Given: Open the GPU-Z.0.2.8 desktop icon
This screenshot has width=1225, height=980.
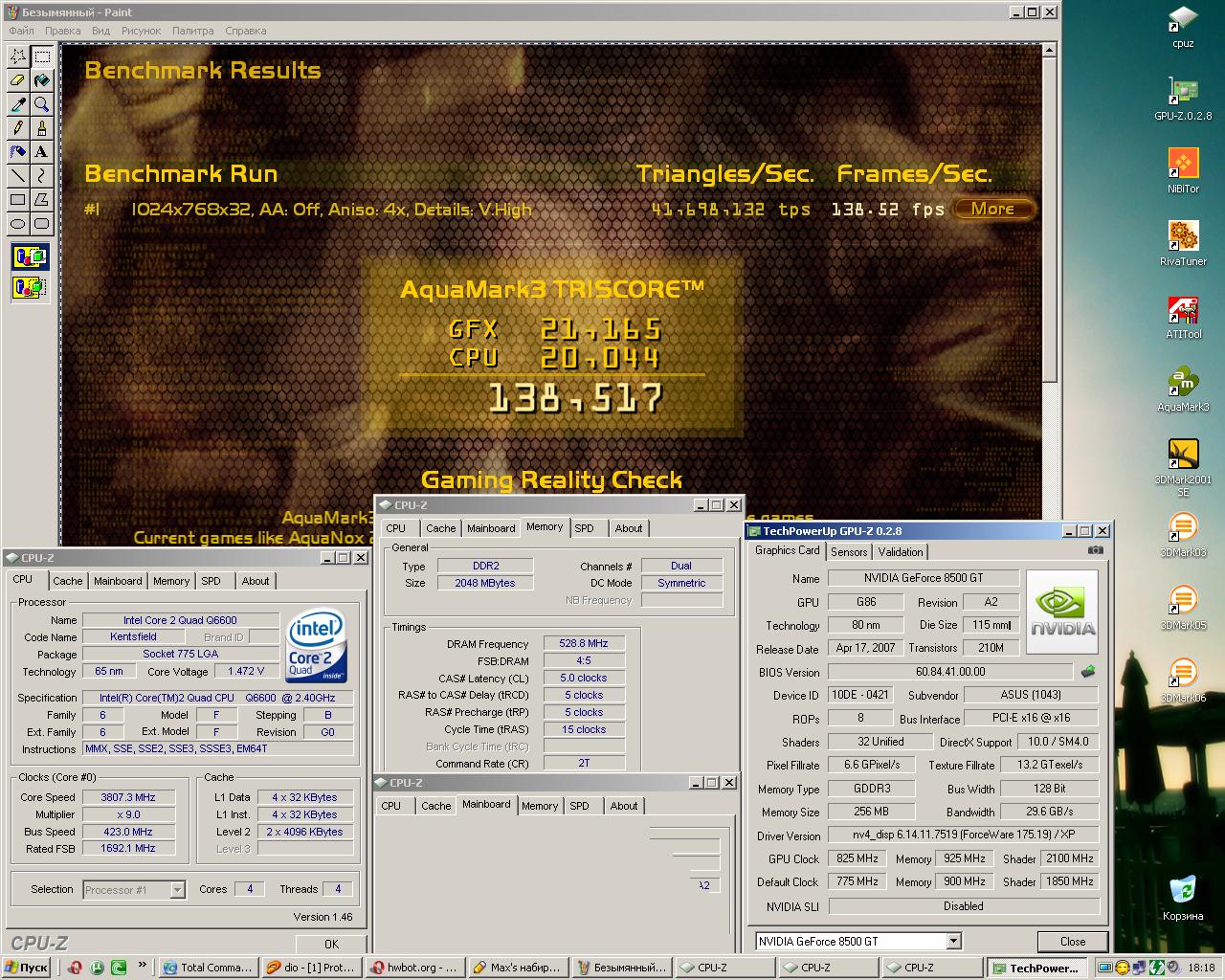Looking at the screenshot, I should tap(1183, 100).
